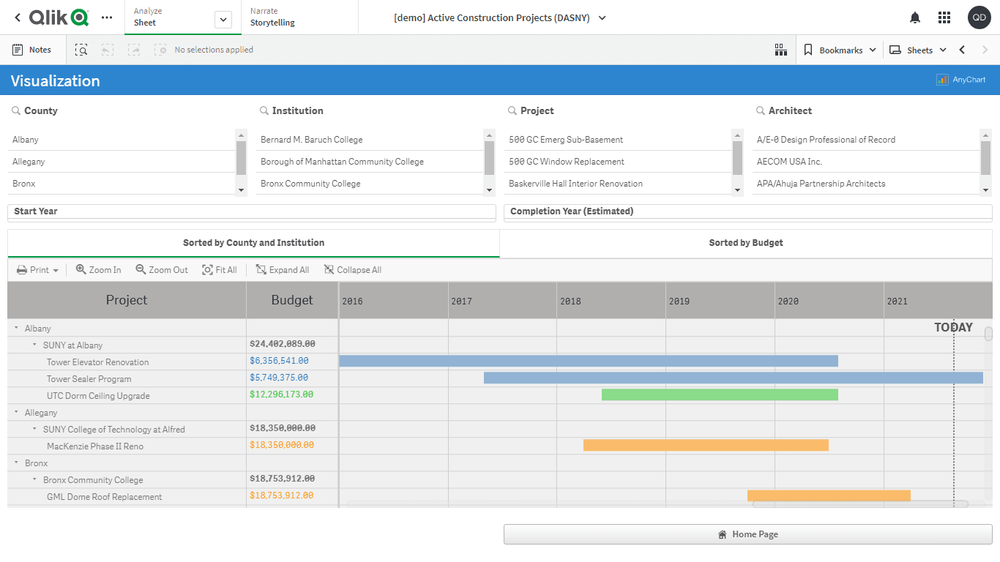The image size is (1000, 562).
Task: Open the Print dropdown menu
Action: click(x=38, y=270)
